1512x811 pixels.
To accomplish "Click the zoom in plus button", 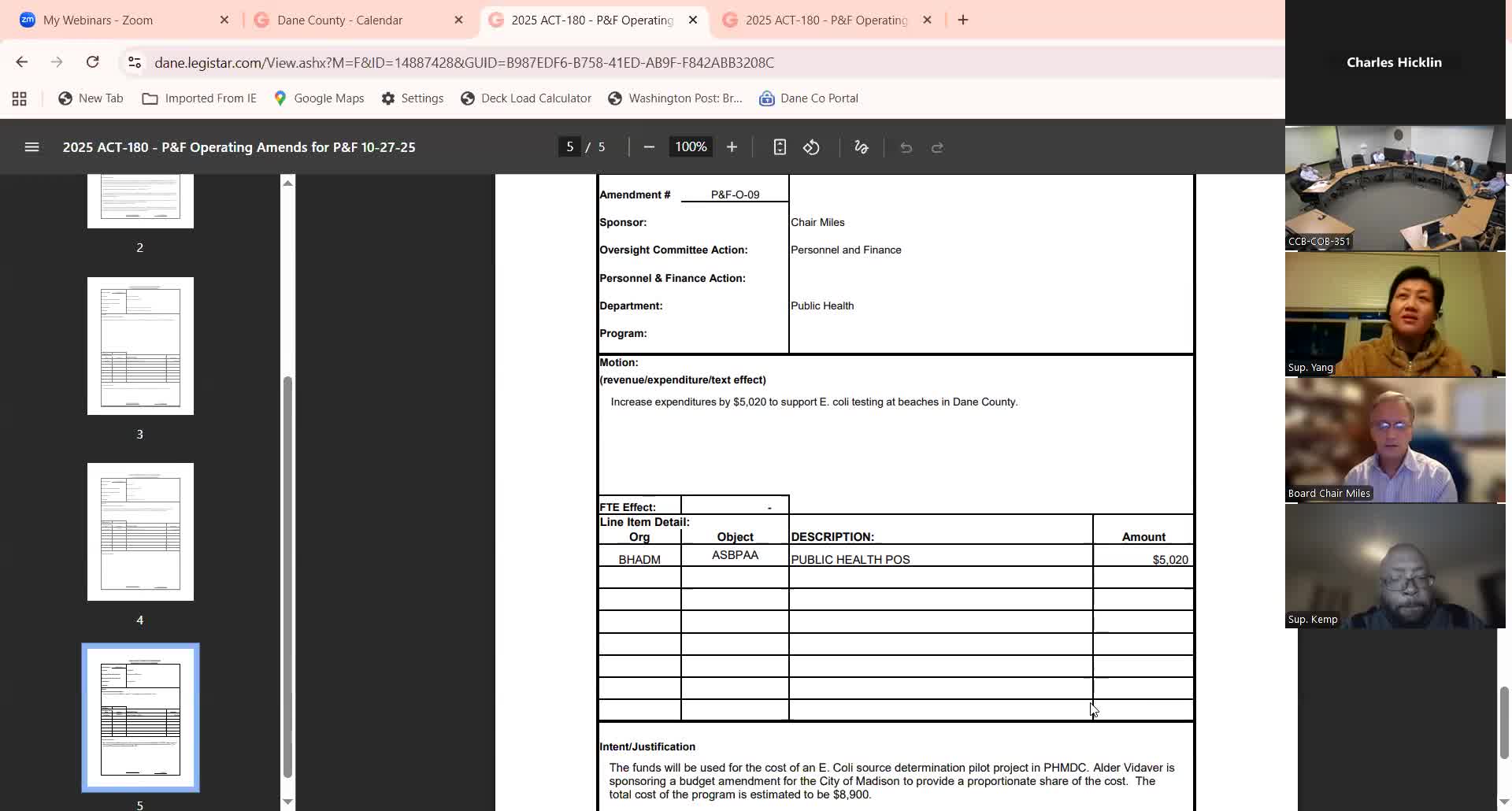I will click(x=732, y=147).
